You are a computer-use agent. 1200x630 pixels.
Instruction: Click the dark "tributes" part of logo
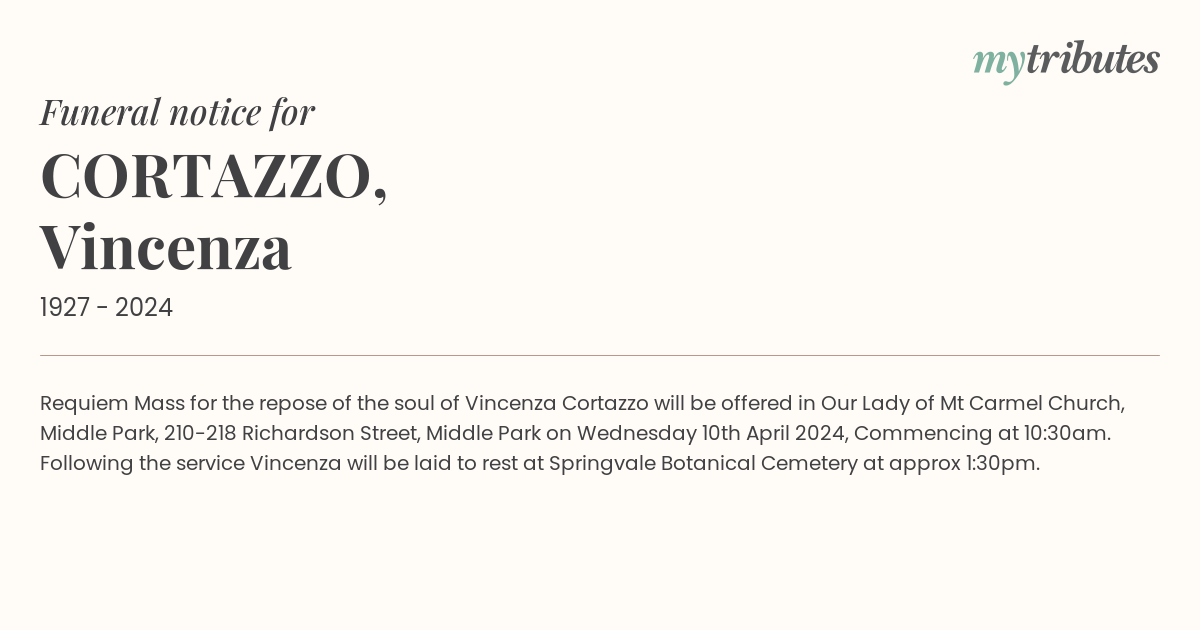click(x=1093, y=61)
